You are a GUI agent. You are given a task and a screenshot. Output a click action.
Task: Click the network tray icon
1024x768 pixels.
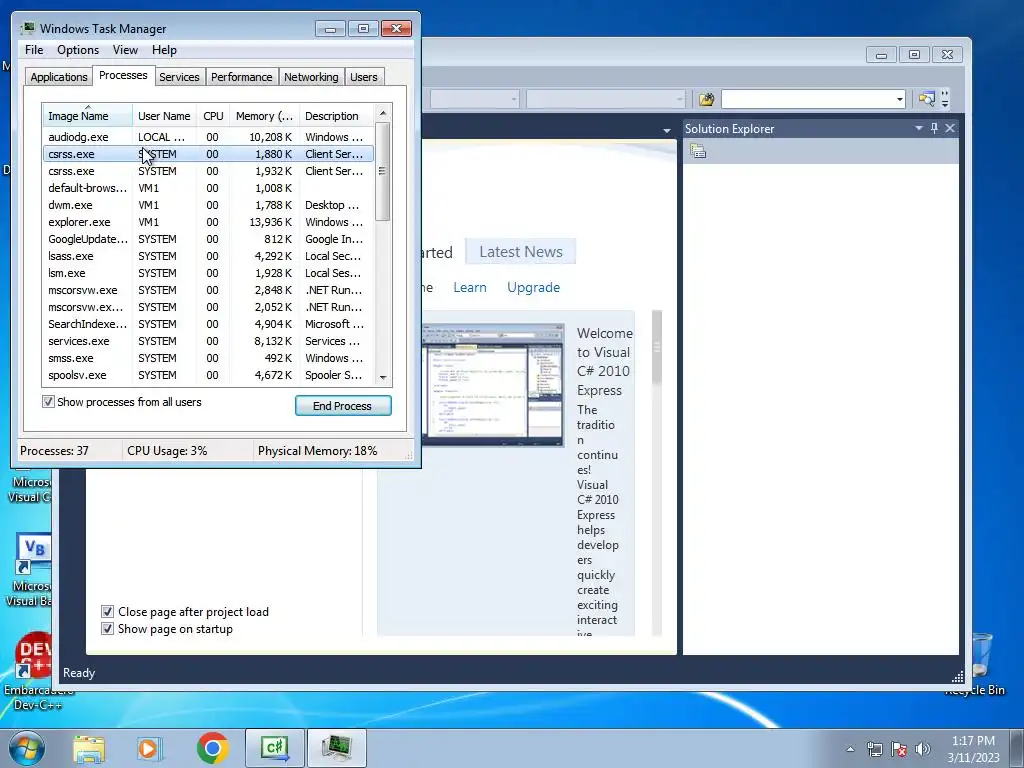coord(874,749)
